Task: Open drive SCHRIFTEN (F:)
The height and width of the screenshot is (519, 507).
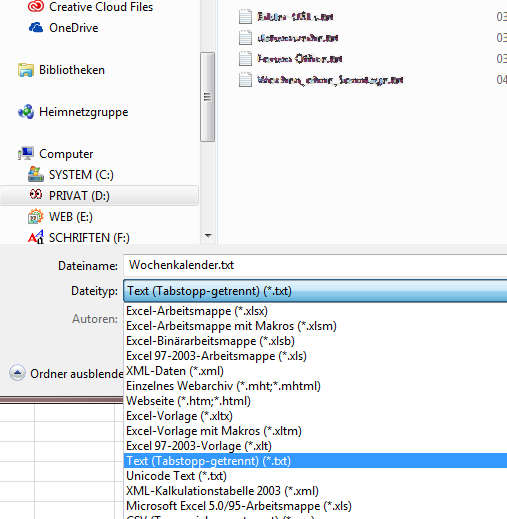Action: click(x=89, y=238)
